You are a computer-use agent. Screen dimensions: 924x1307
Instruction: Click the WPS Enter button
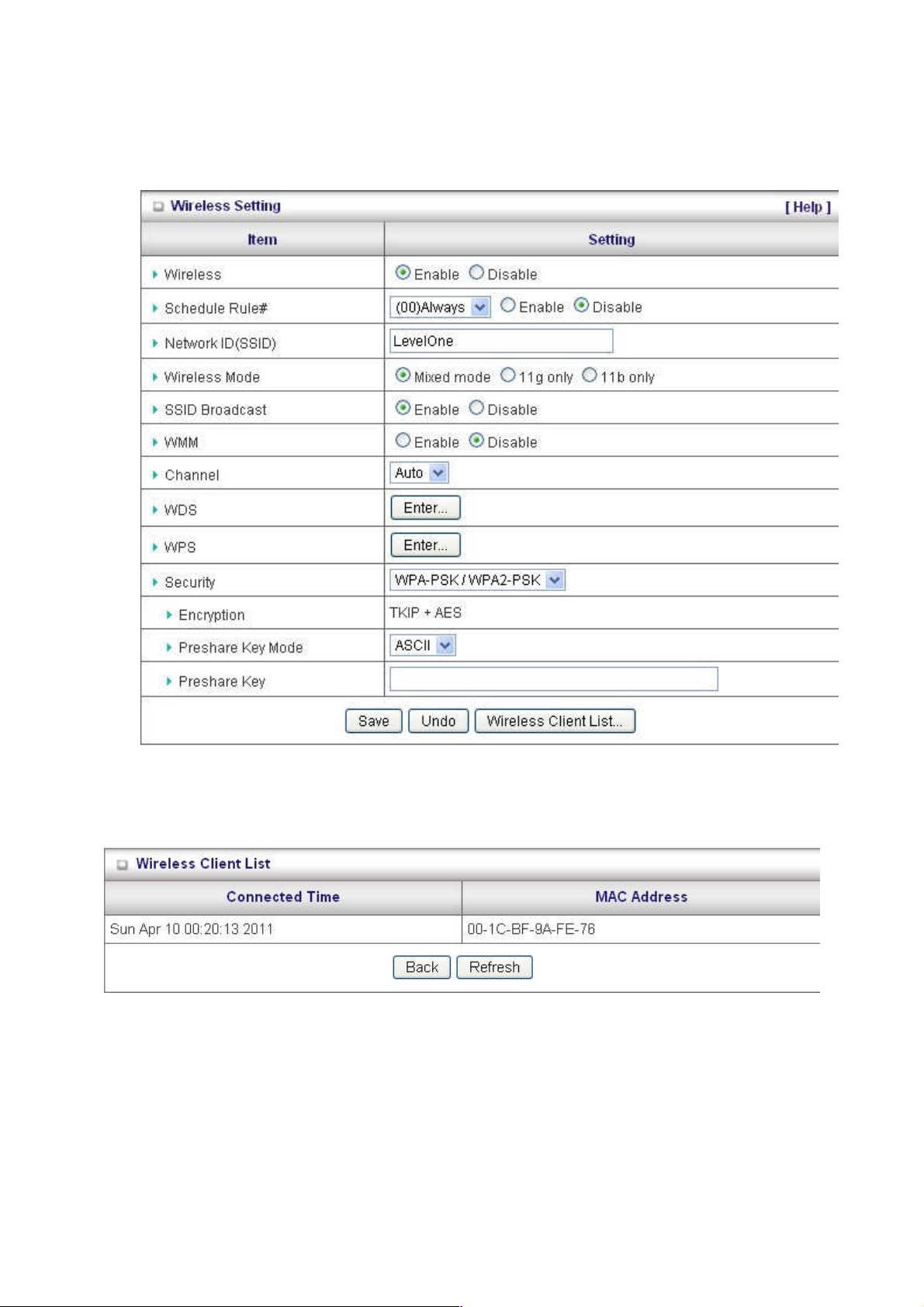coord(425,545)
